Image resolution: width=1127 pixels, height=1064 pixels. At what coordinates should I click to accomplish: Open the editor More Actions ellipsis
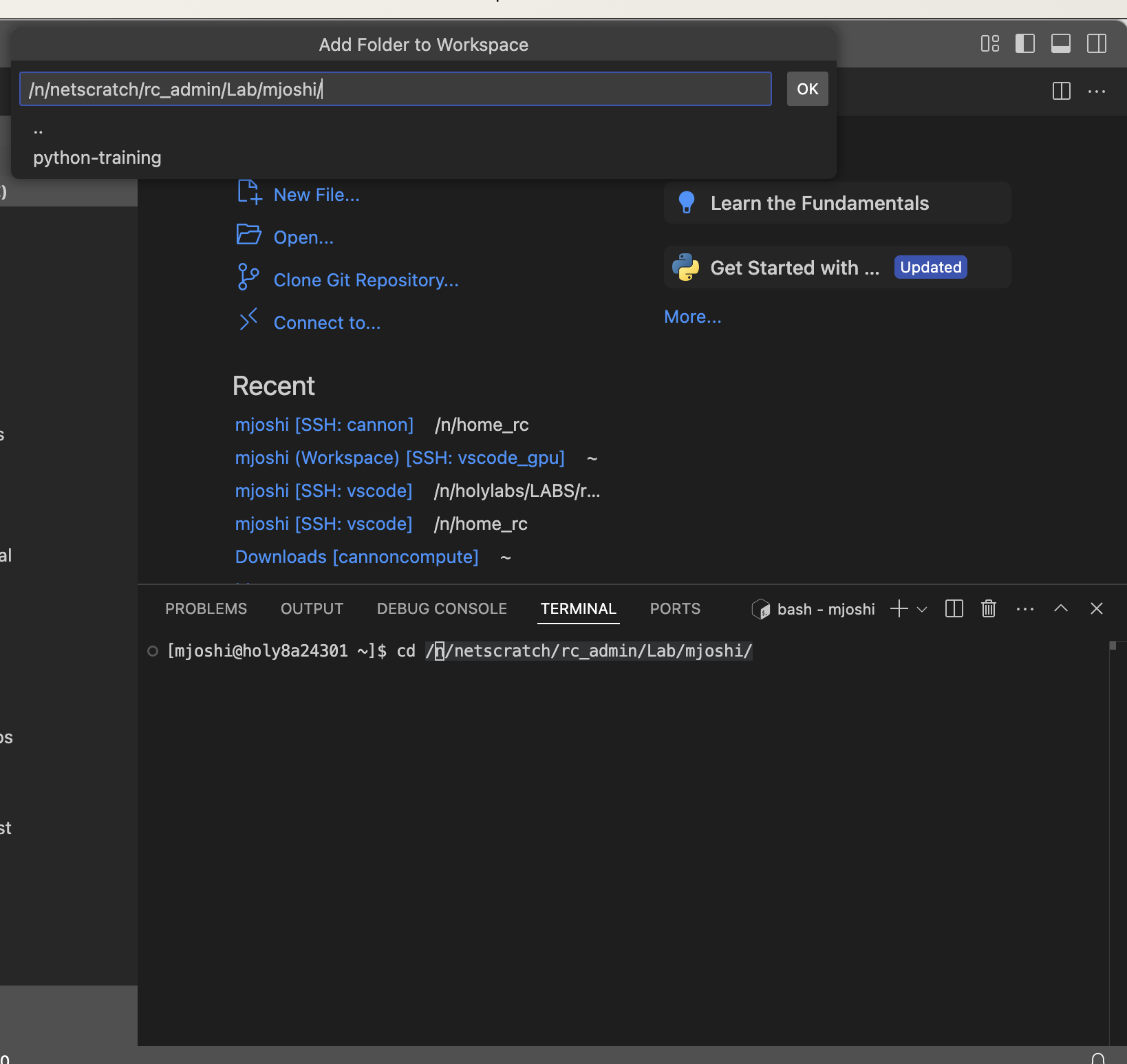(x=1096, y=91)
